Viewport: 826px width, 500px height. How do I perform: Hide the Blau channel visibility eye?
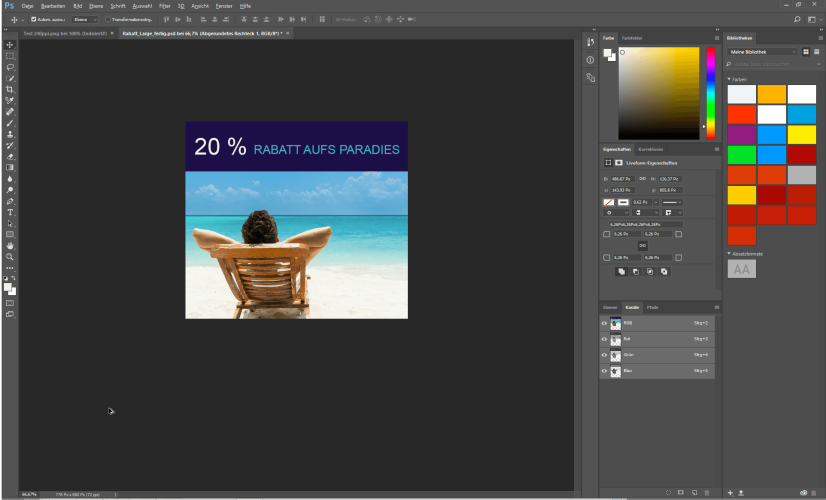pyautogui.click(x=604, y=371)
